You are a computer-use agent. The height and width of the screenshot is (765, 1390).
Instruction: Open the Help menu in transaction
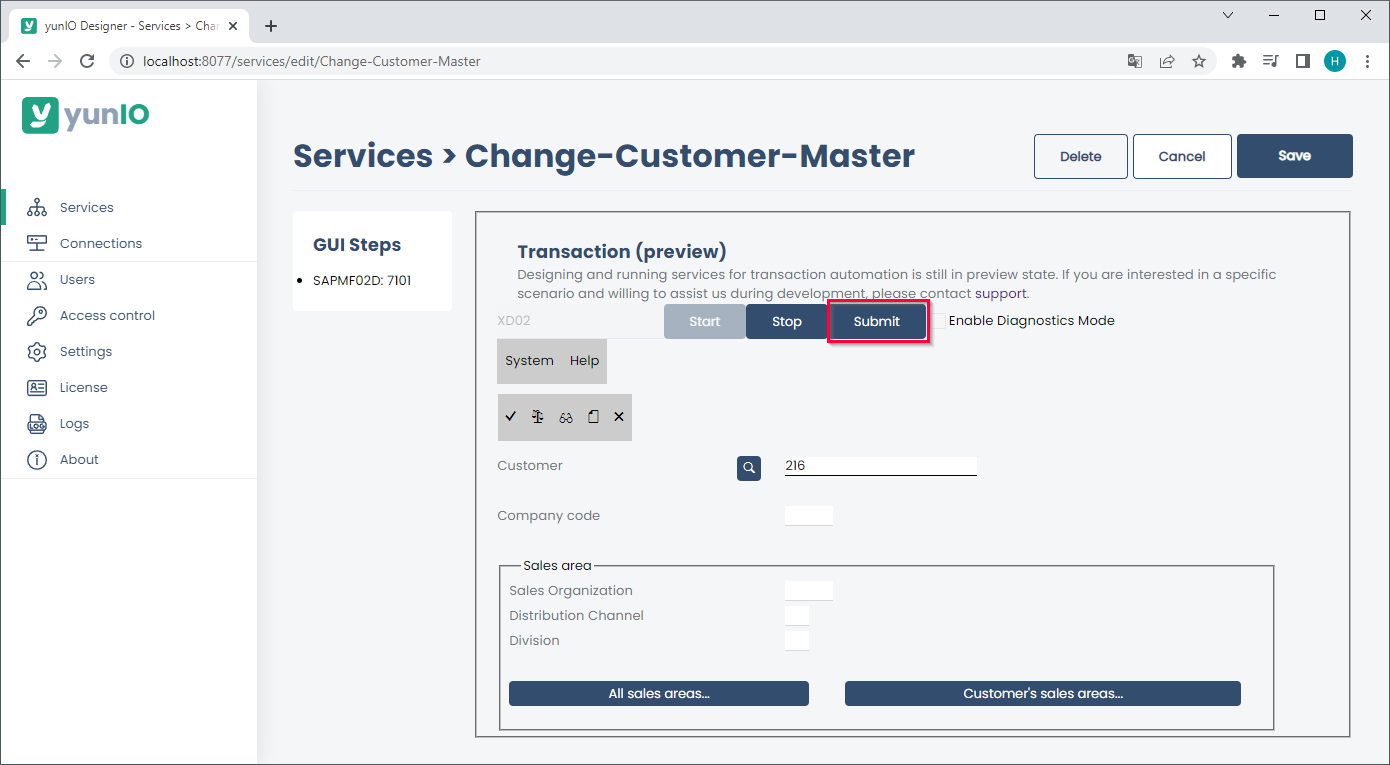click(x=585, y=361)
